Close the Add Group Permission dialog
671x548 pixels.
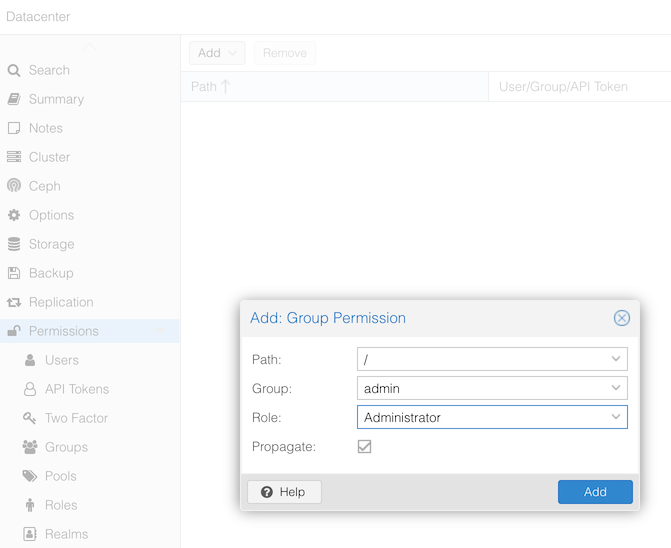(x=622, y=318)
